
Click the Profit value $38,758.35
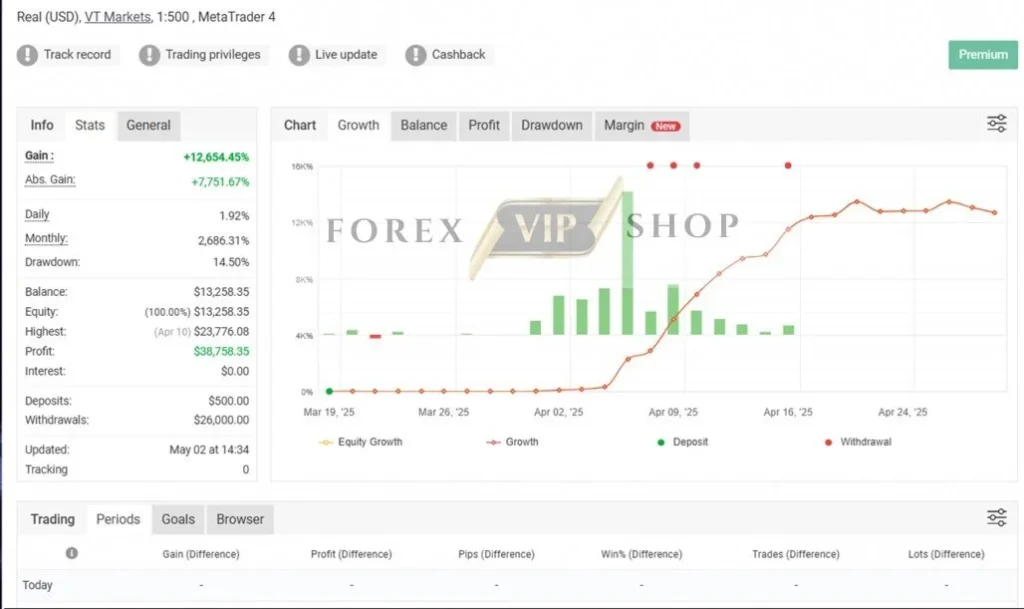(x=221, y=351)
